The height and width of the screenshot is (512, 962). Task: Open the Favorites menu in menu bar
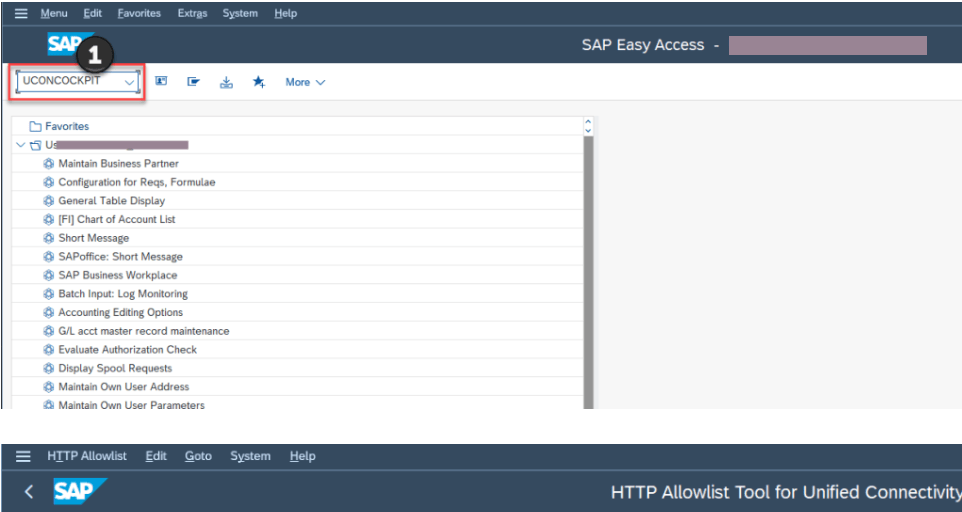point(138,14)
